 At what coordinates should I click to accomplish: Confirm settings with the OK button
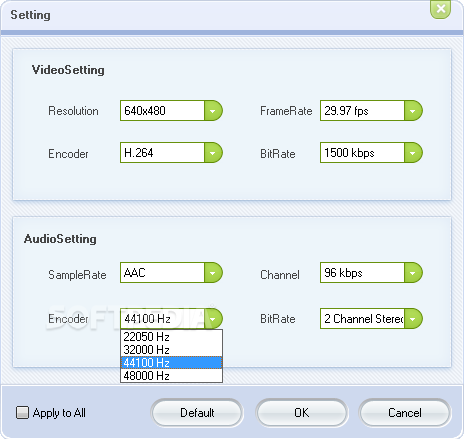302,413
